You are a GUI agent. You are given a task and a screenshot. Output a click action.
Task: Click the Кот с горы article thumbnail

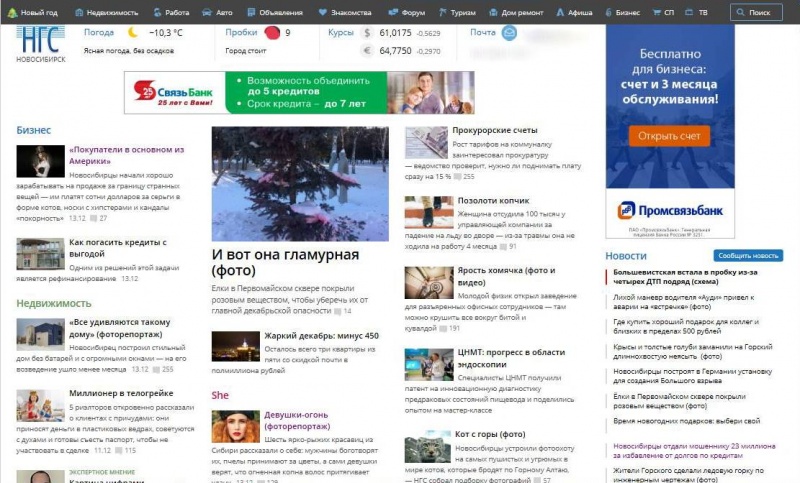tap(427, 445)
